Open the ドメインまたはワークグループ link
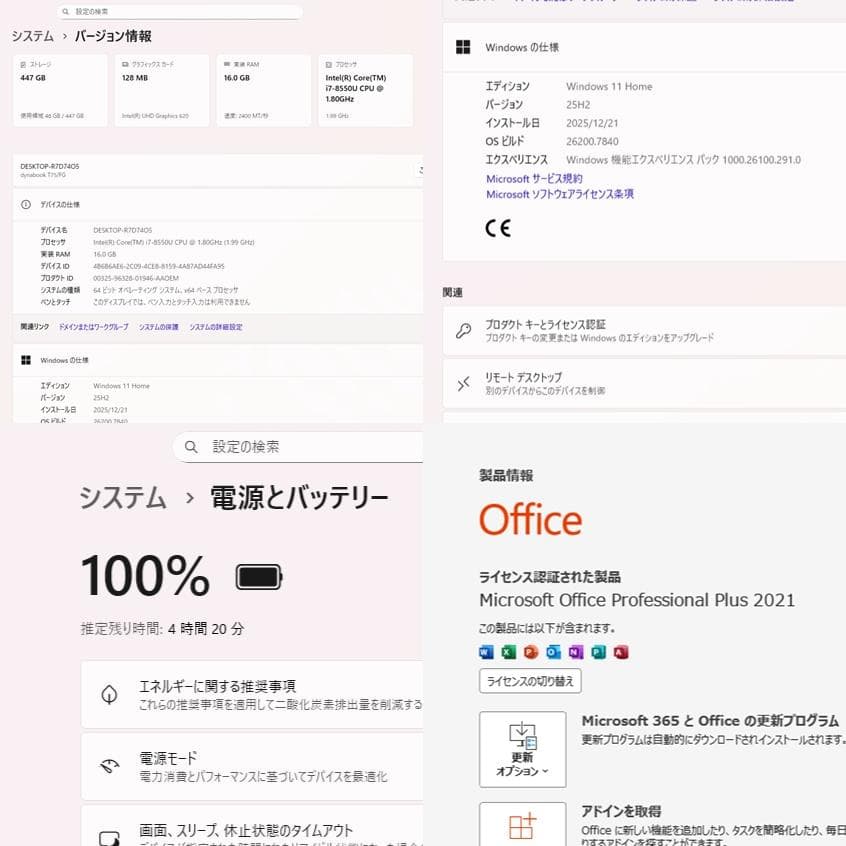Image resolution: width=846 pixels, height=846 pixels. tap(93, 327)
